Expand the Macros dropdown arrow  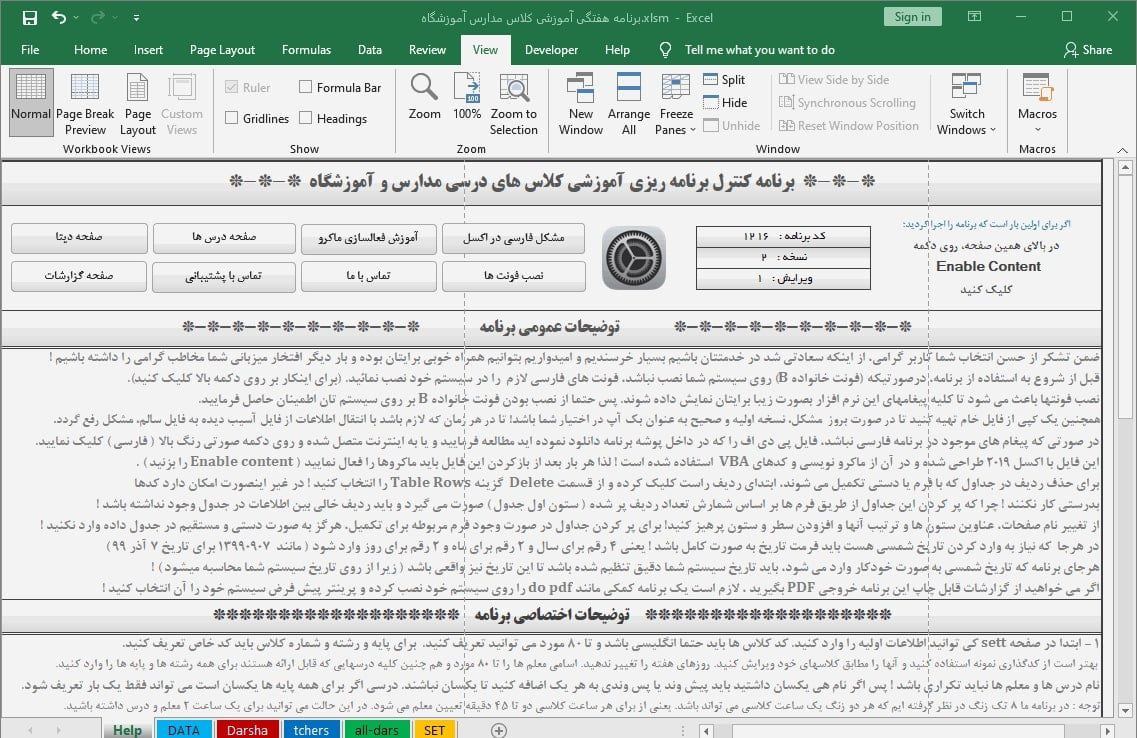[x=1038, y=130]
